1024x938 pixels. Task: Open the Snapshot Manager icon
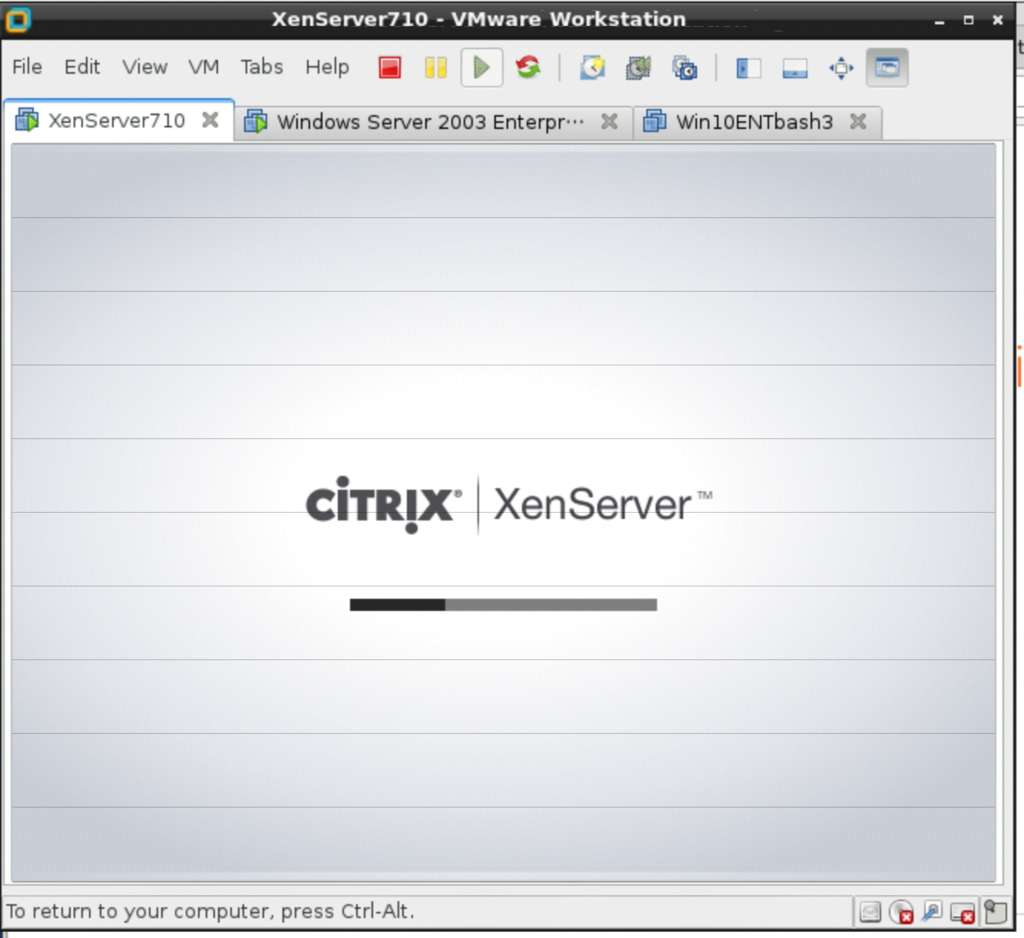tap(684, 67)
